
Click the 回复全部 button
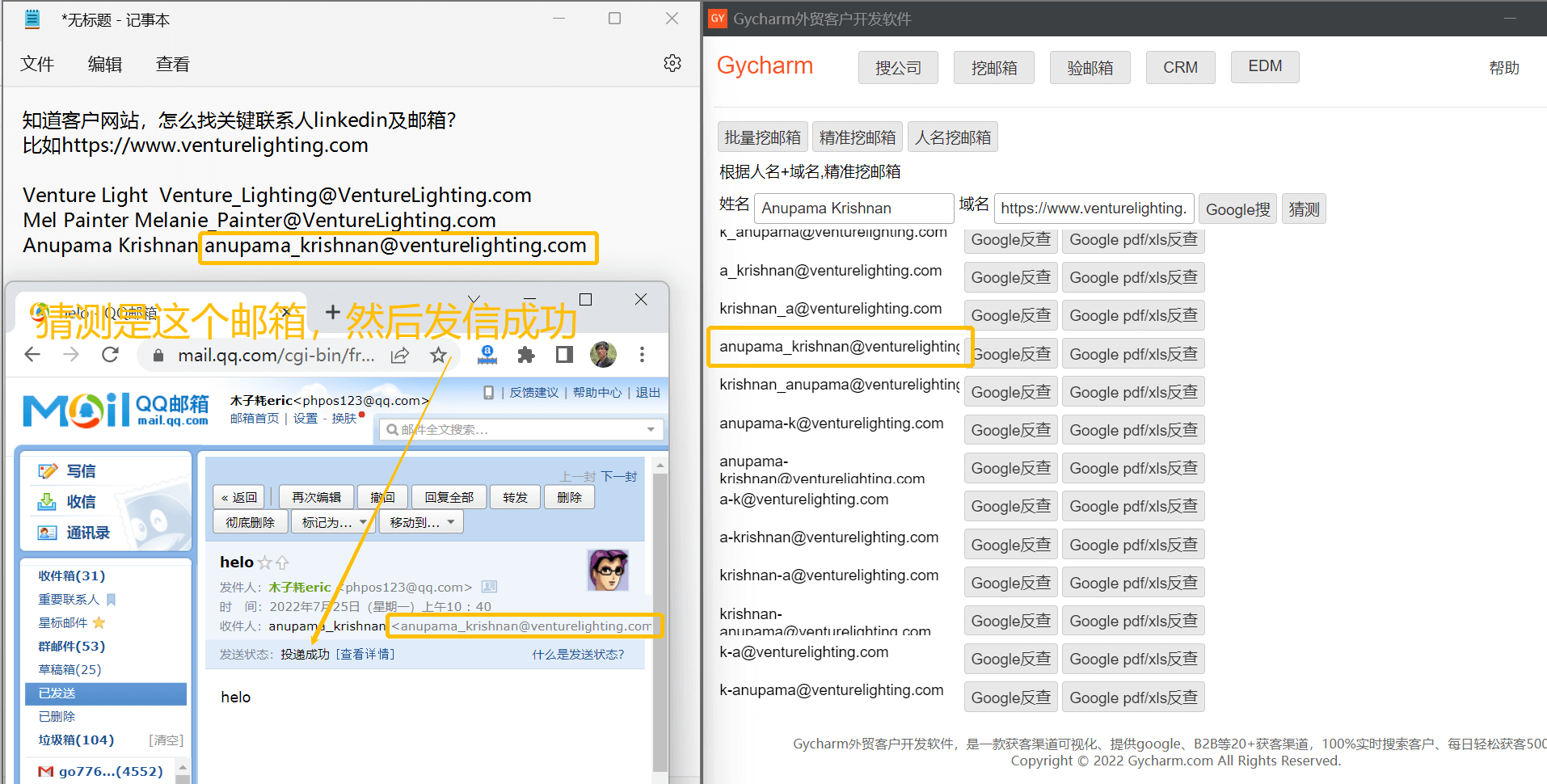click(449, 497)
